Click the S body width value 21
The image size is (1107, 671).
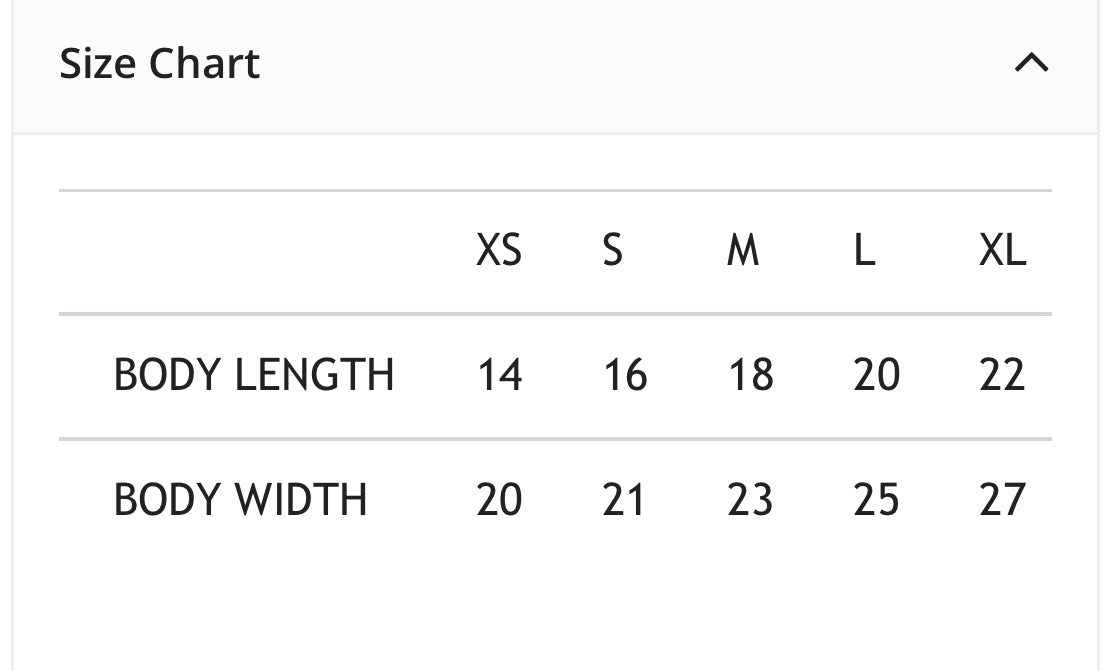[x=624, y=499]
